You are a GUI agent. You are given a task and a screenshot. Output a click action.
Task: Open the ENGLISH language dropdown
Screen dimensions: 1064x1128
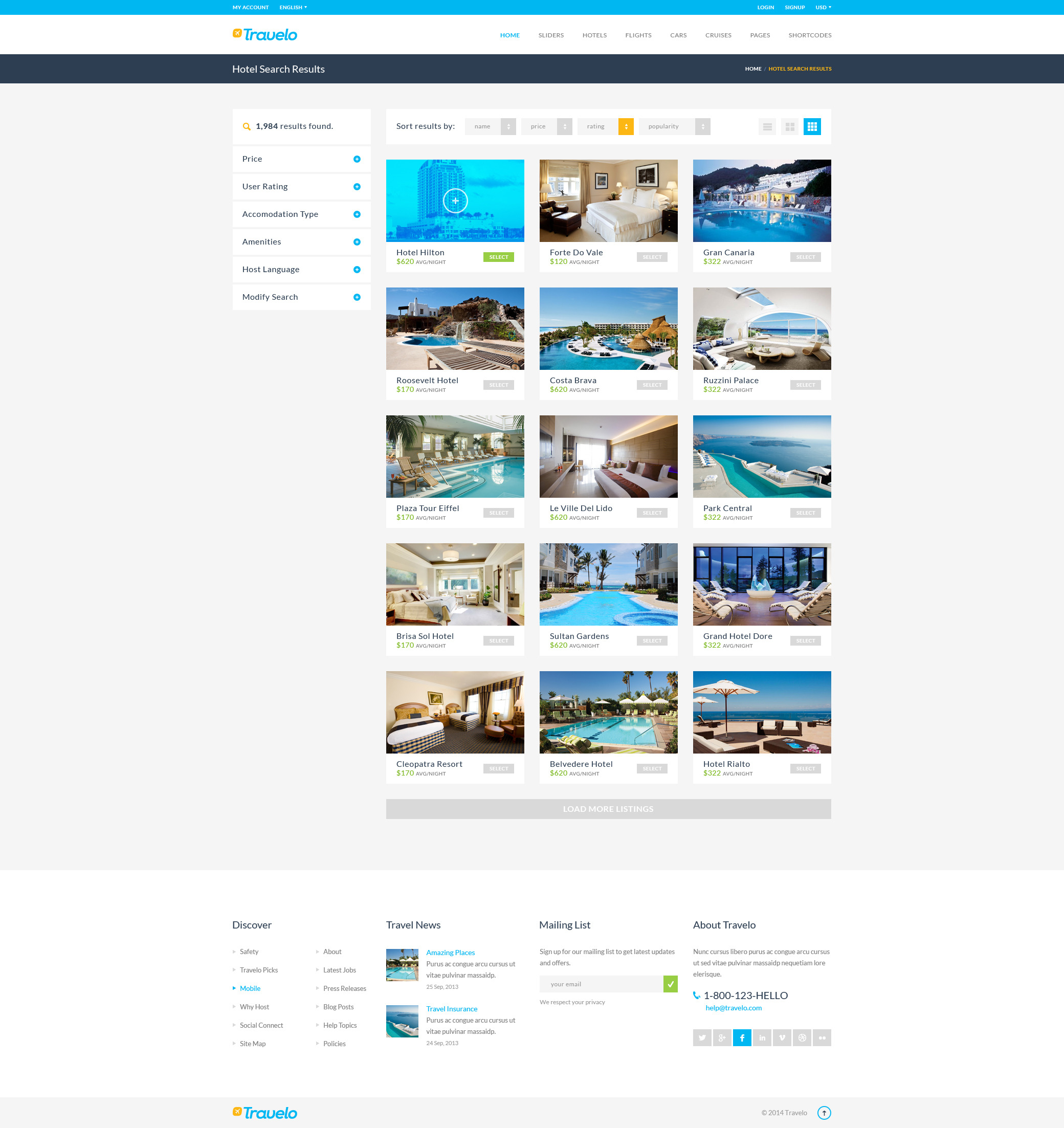(293, 7)
